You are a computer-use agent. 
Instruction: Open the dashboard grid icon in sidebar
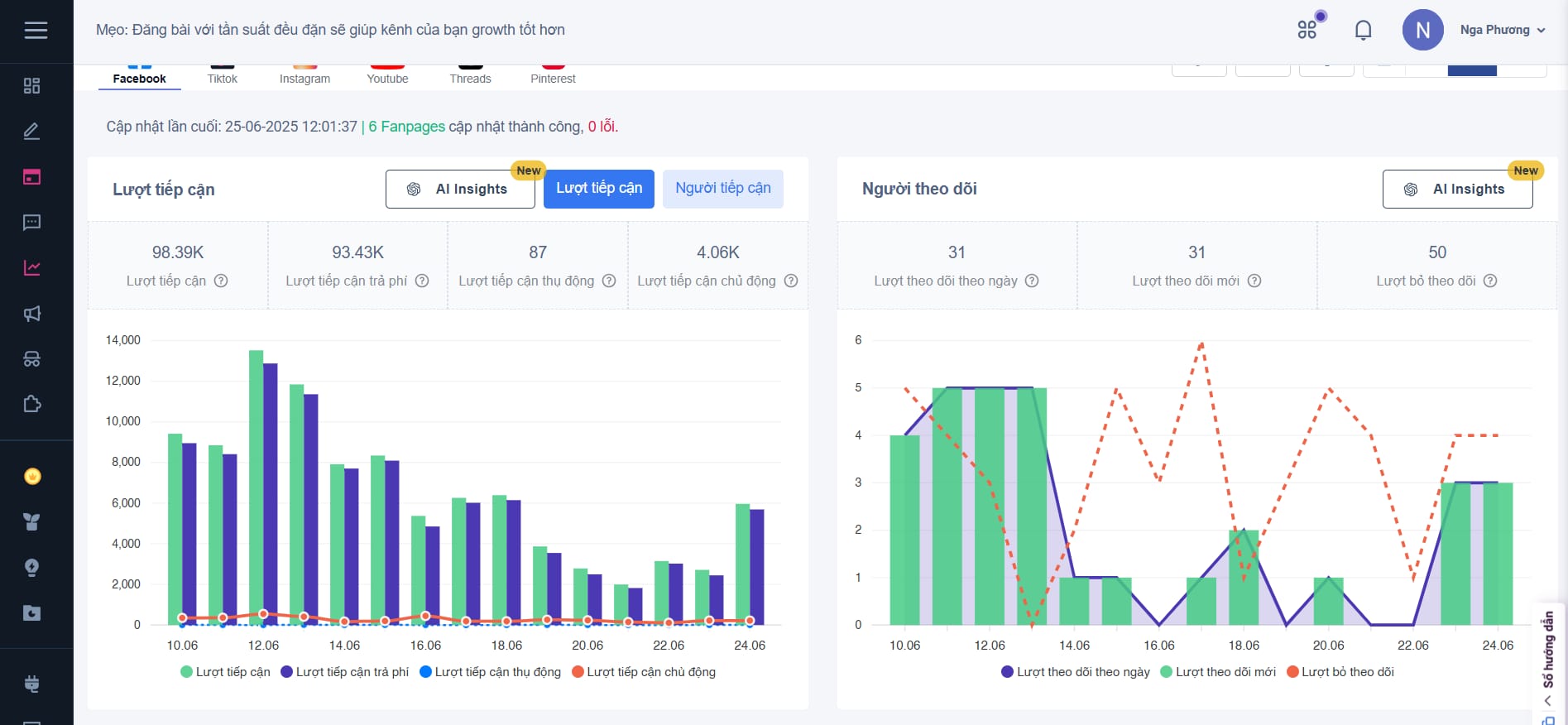[32, 86]
